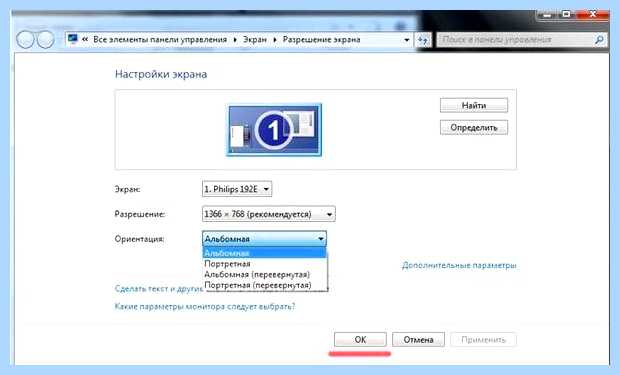This screenshot has height=375, width=620.
Task: Click the Определить button
Action: click(x=474, y=128)
